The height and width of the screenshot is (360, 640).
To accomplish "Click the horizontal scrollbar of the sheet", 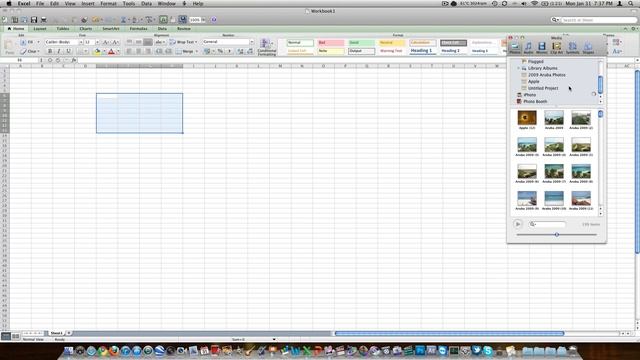I will tap(449, 333).
